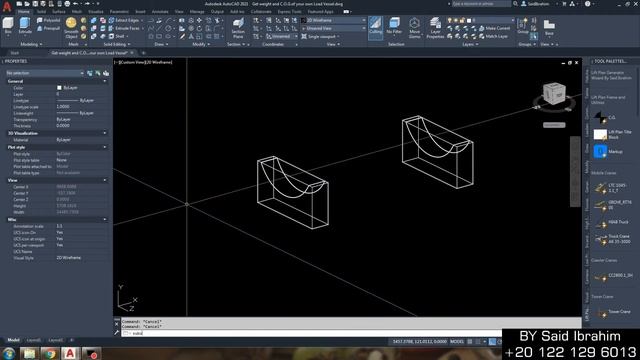Click Extrude Faces in Solid Editing
This screenshot has height=360, width=640.
[x=124, y=28]
